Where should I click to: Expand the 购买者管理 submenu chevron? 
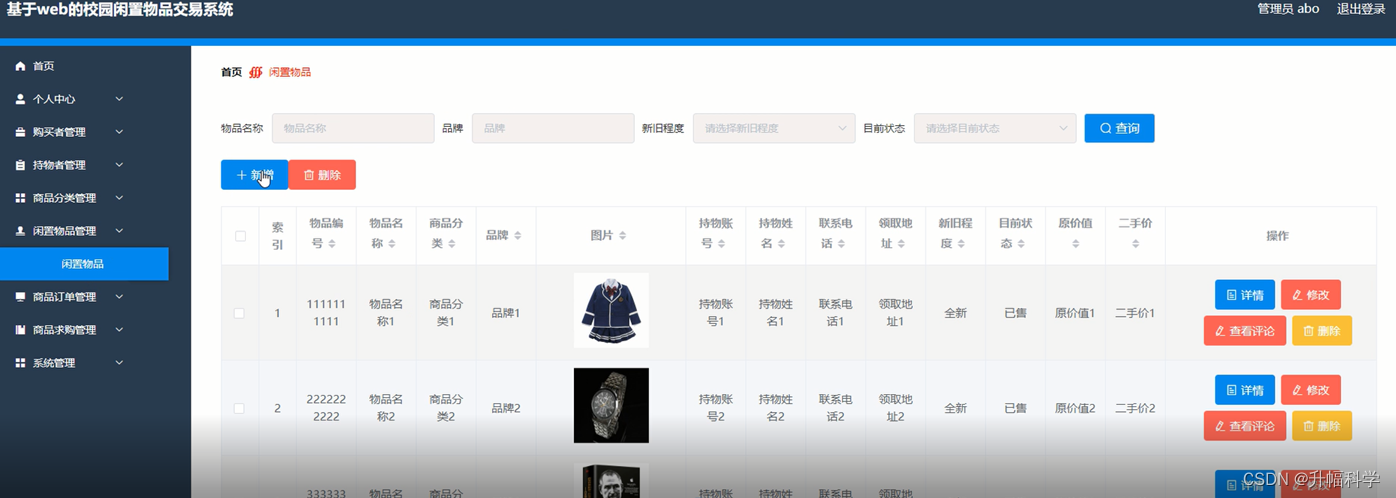point(119,132)
